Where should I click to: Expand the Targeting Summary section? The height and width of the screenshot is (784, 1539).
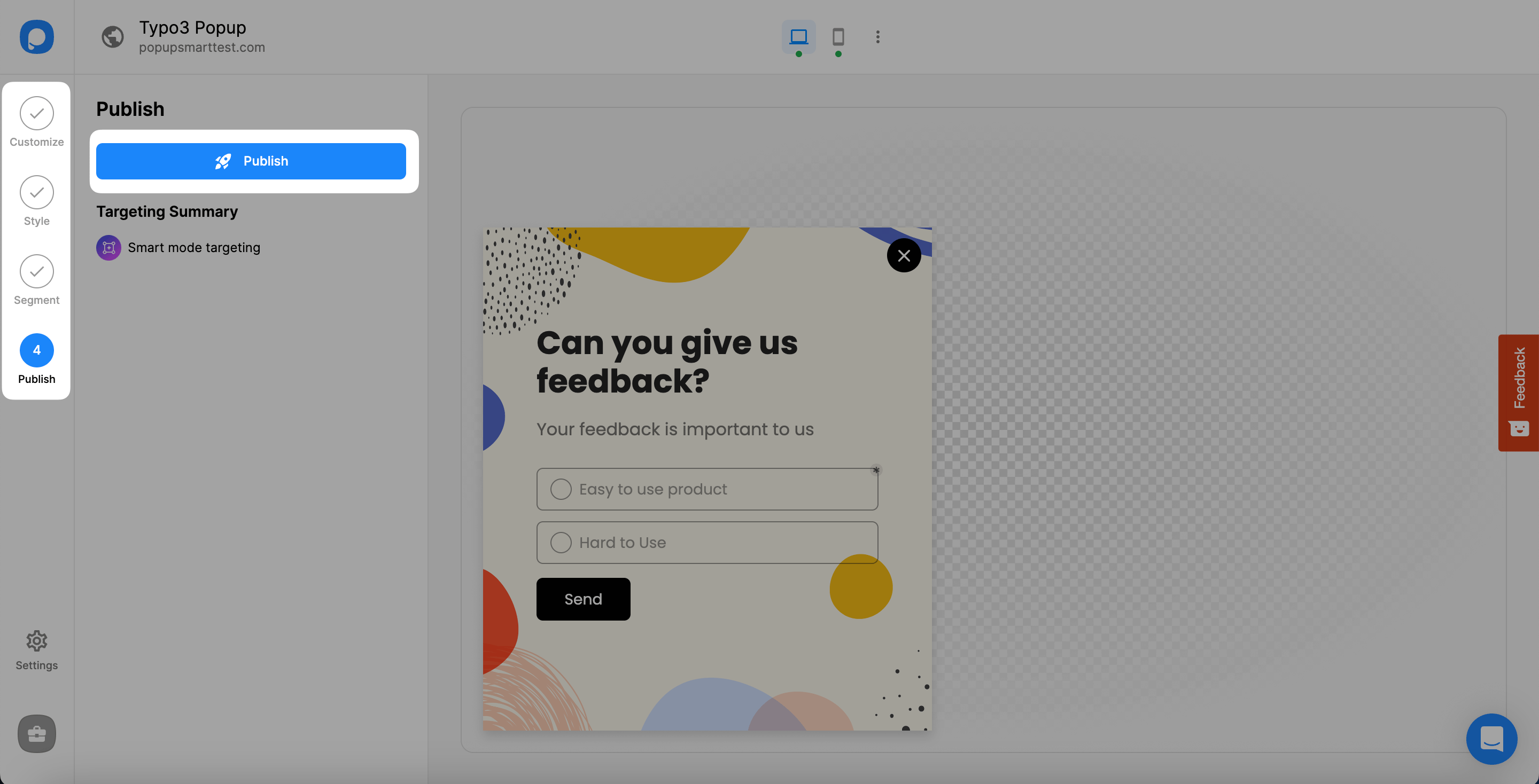click(167, 211)
